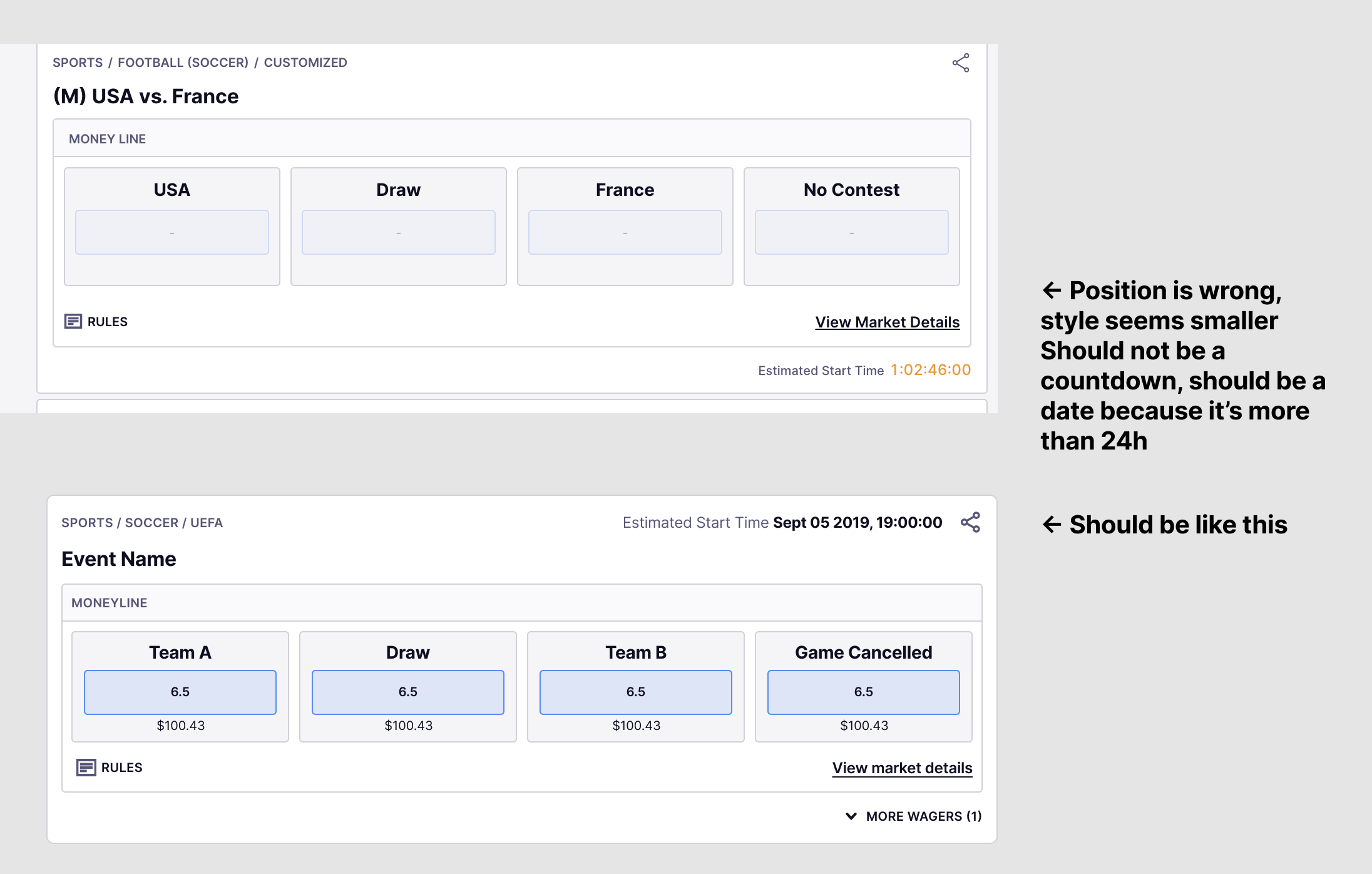This screenshot has width=1372, height=874.
Task: Click (M) USA vs. France event title
Action: point(146,96)
